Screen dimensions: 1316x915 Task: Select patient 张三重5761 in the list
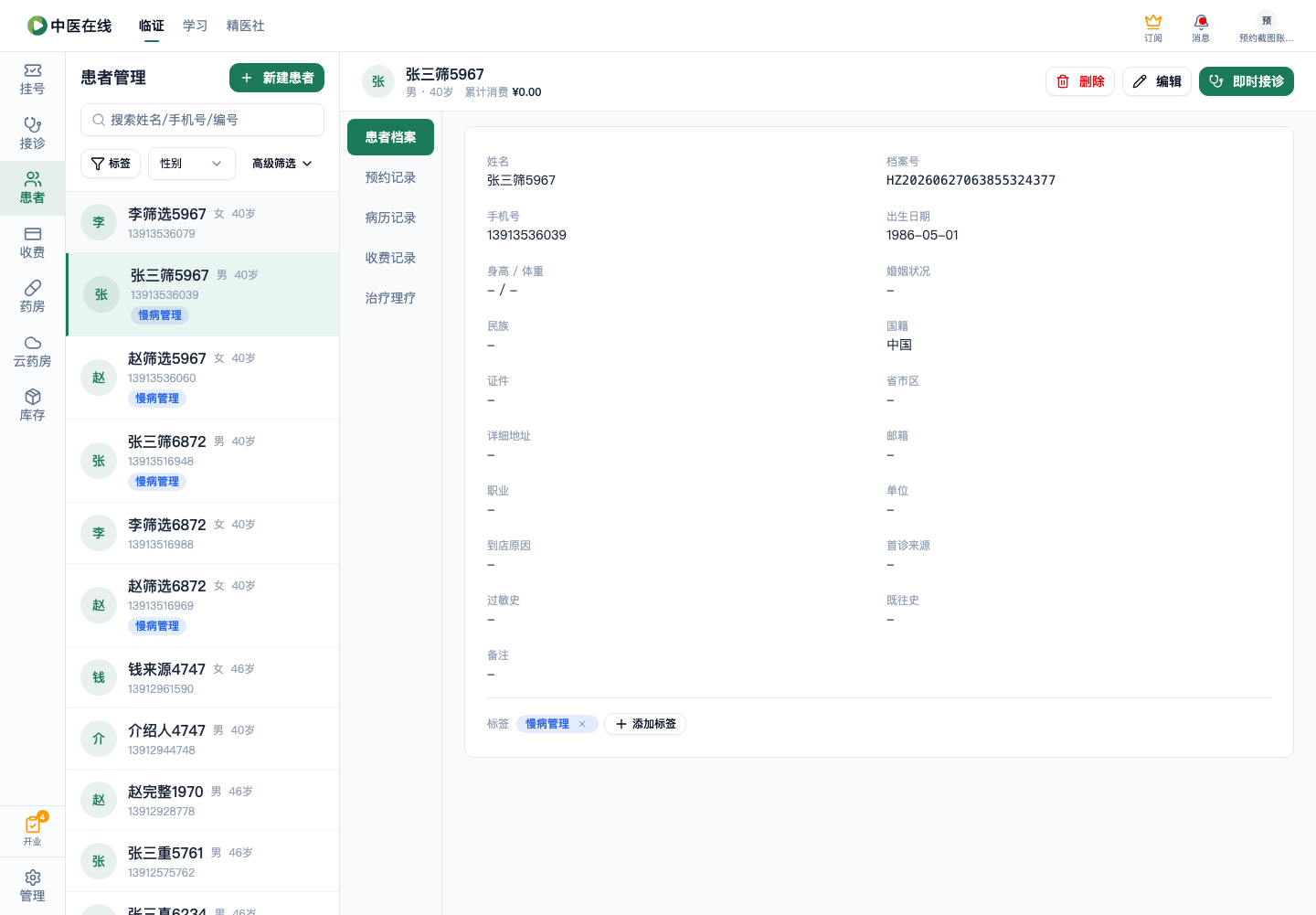tap(203, 861)
